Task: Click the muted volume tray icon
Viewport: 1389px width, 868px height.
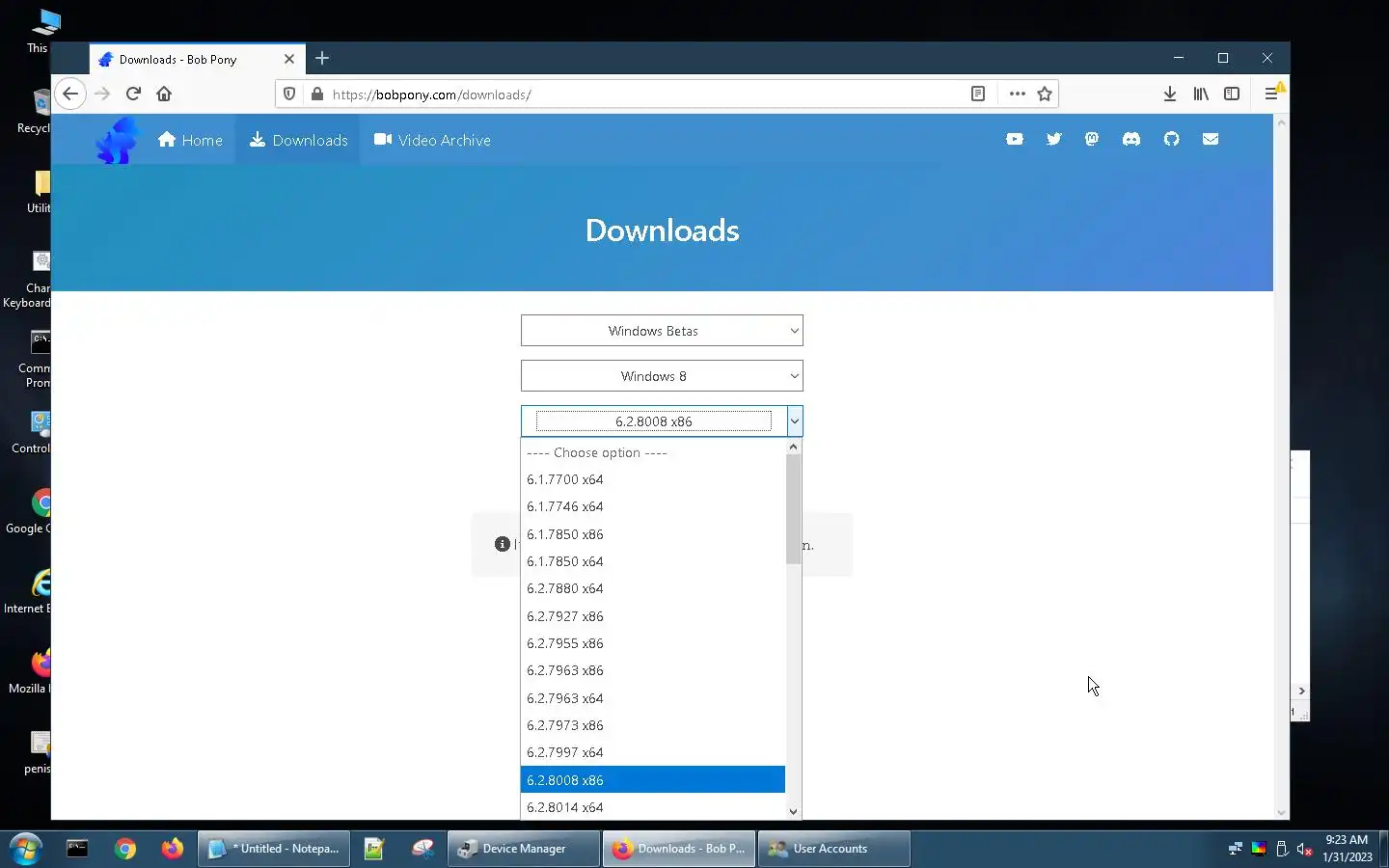Action: click(x=1304, y=849)
